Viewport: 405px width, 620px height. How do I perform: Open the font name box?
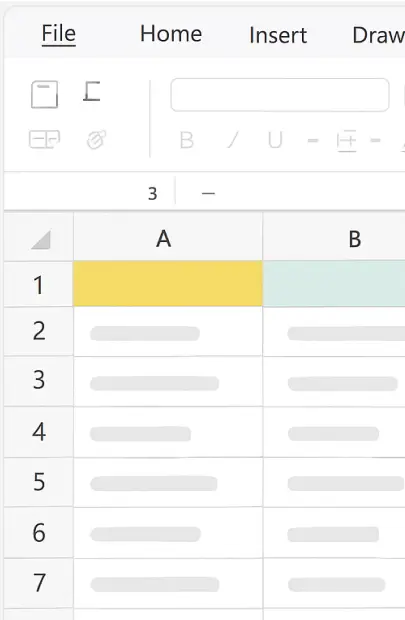(280, 95)
